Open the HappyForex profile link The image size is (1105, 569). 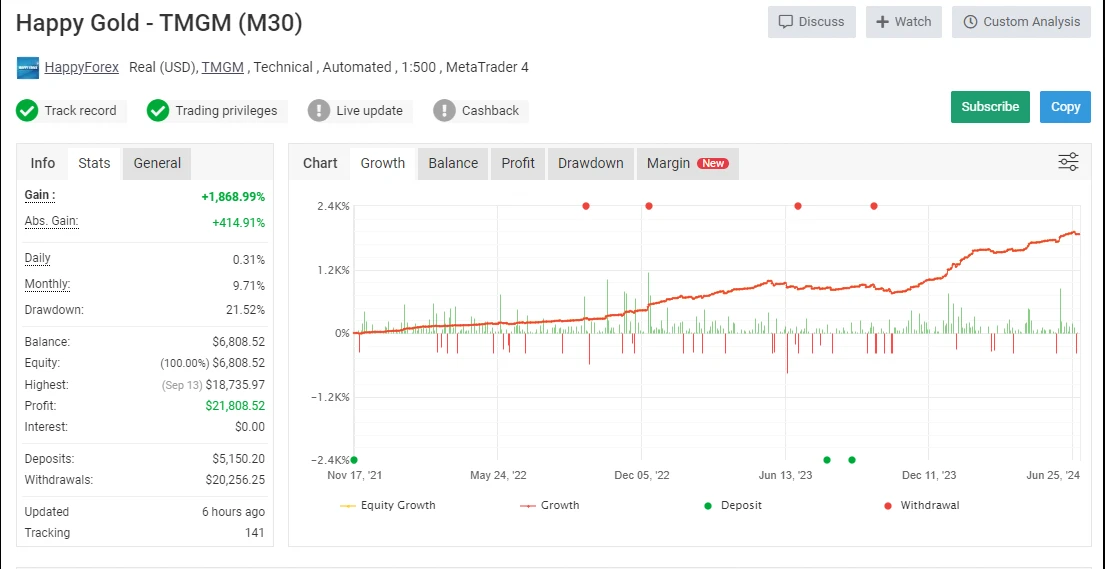point(81,67)
